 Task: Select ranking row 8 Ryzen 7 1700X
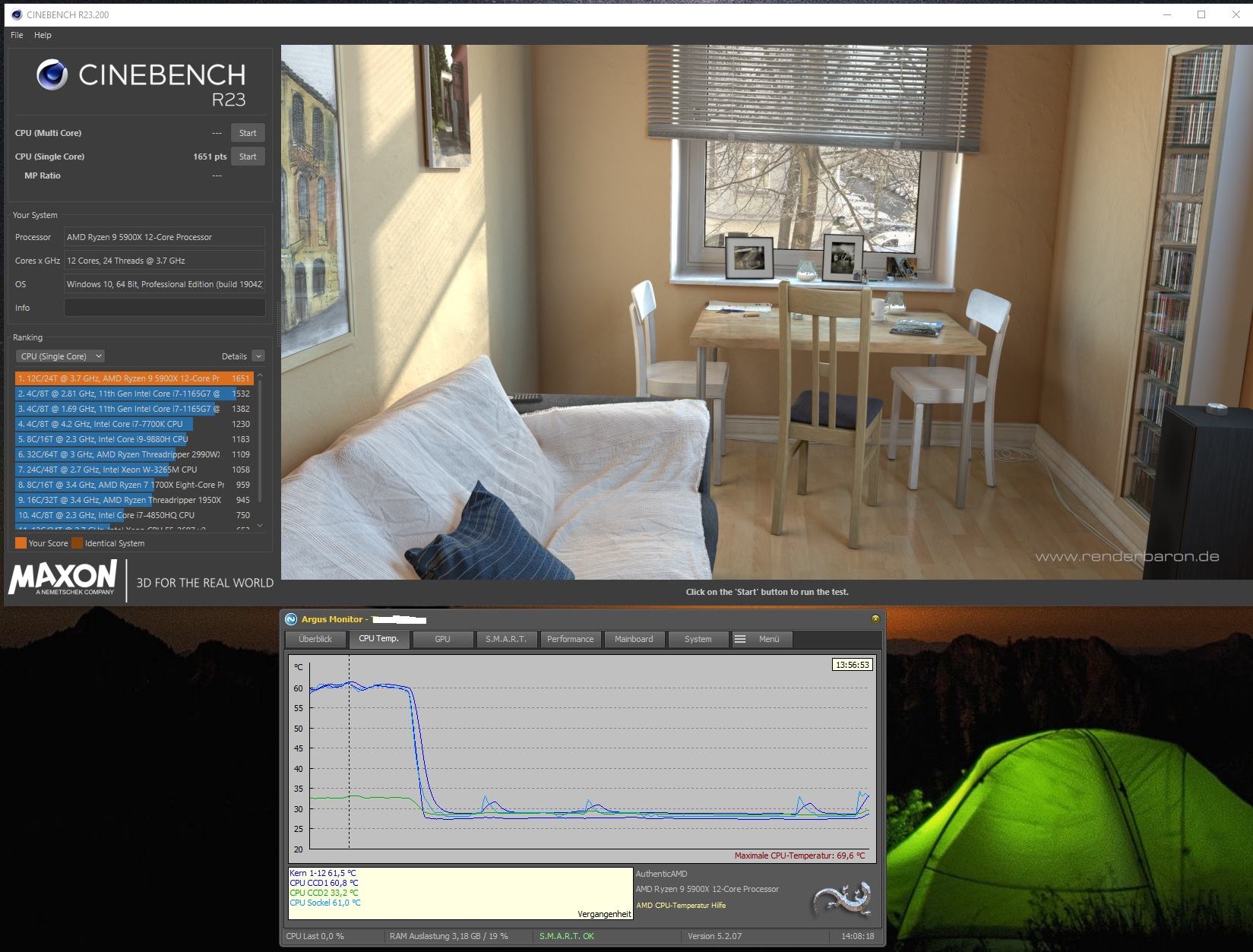(134, 485)
